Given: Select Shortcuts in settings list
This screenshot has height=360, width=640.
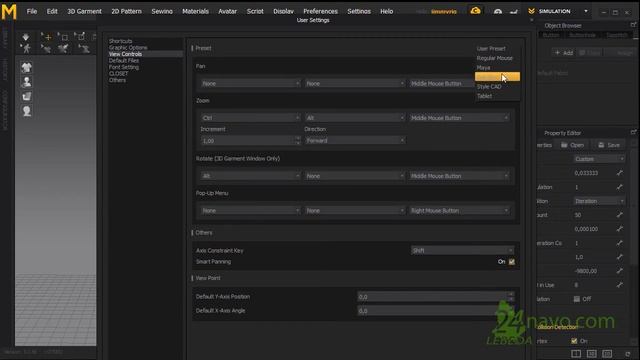Looking at the screenshot, I should (x=120, y=41).
